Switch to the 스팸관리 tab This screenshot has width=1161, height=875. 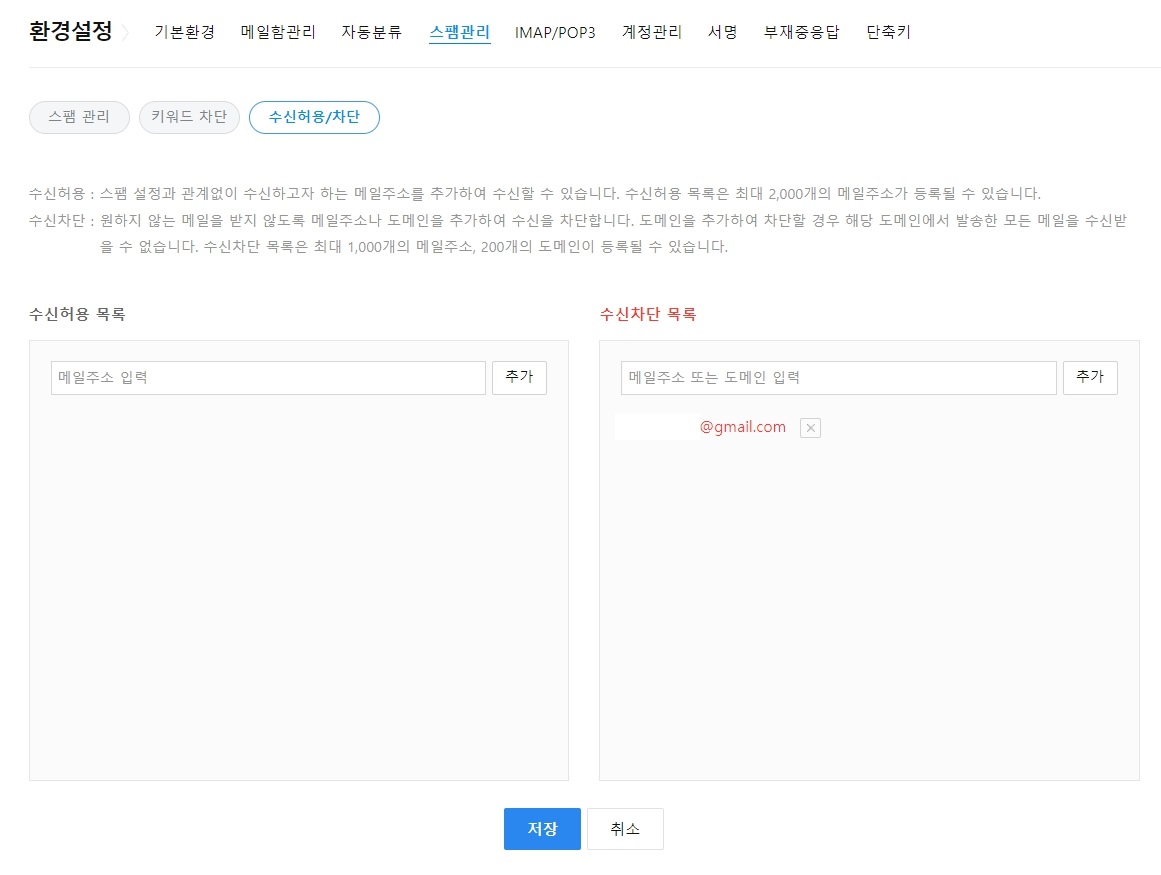(x=458, y=31)
